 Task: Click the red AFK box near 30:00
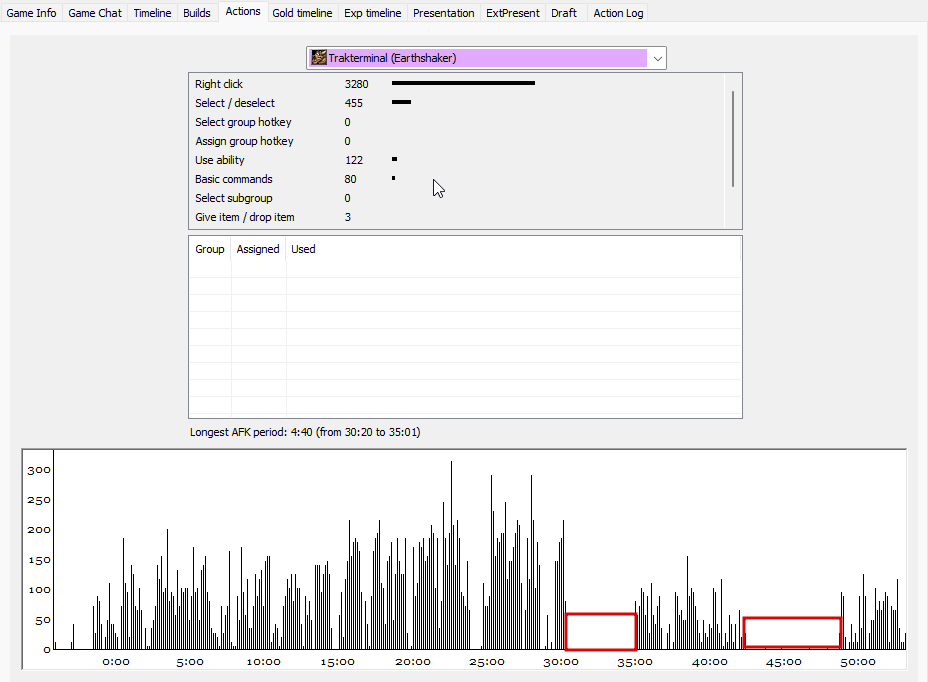click(x=601, y=632)
